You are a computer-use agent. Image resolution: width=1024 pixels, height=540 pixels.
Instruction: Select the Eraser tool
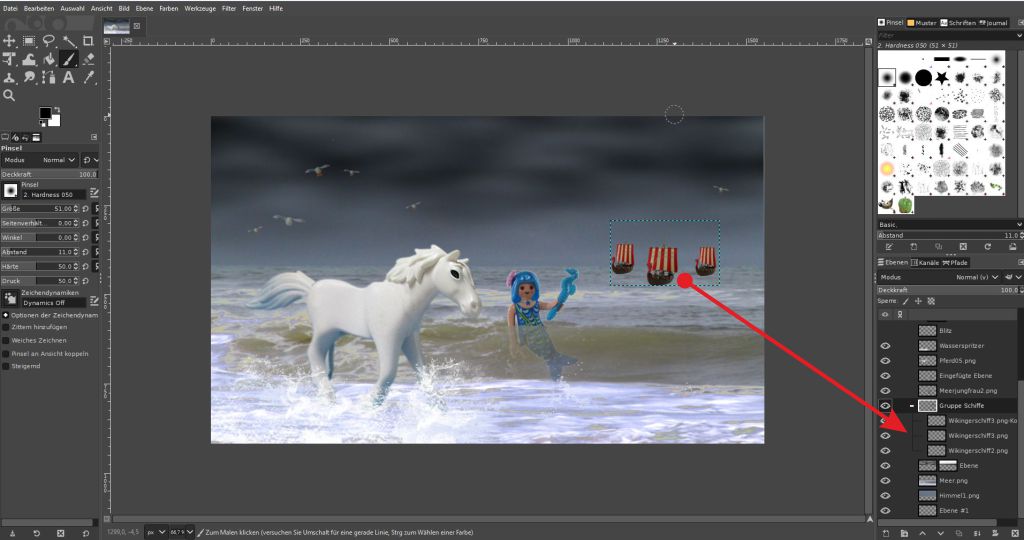(x=88, y=59)
